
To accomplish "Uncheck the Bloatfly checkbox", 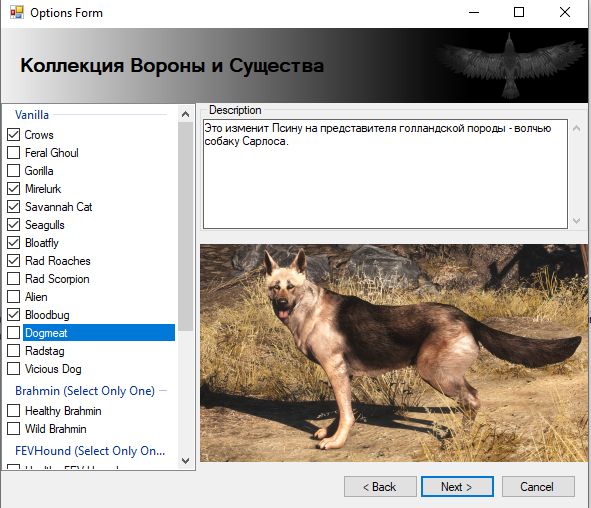I will (x=14, y=242).
